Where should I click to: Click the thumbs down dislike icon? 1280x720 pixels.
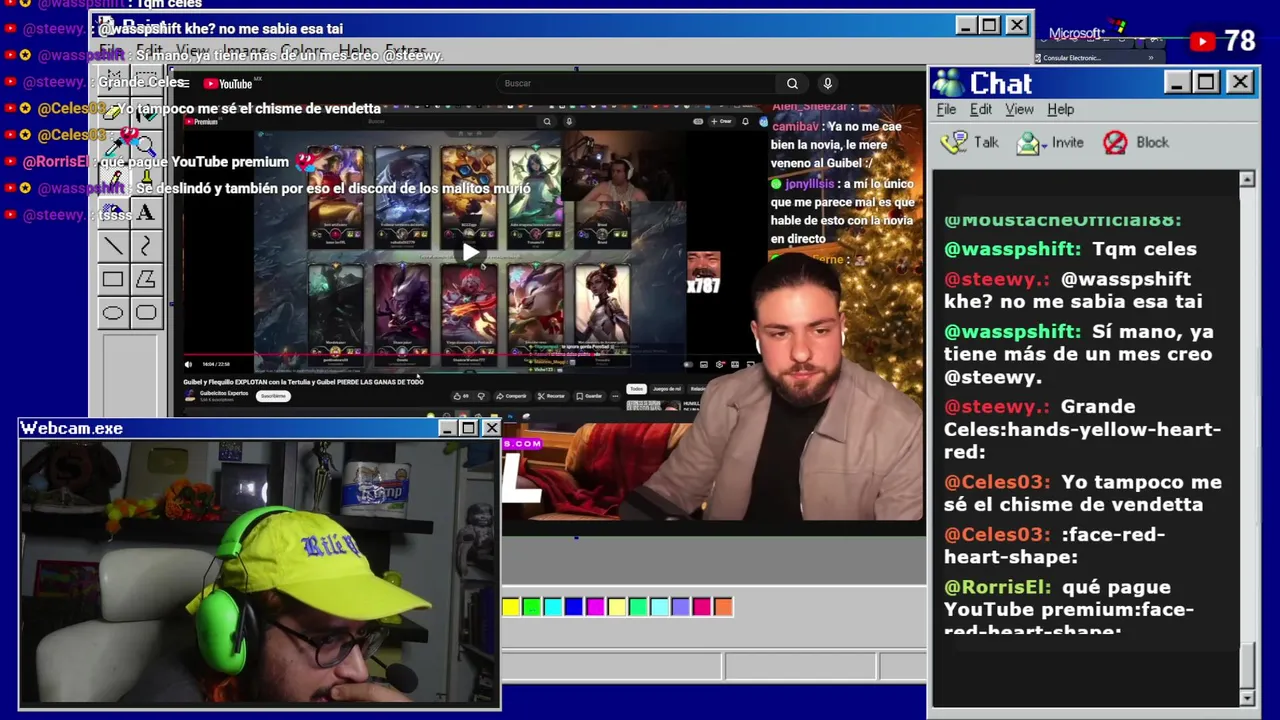pyautogui.click(x=481, y=396)
